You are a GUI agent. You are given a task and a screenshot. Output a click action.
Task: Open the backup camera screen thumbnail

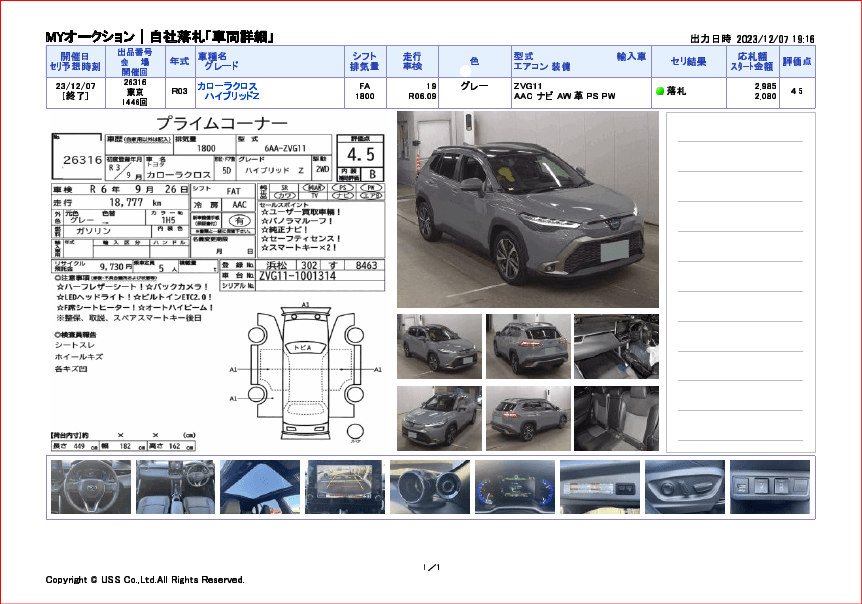344,487
